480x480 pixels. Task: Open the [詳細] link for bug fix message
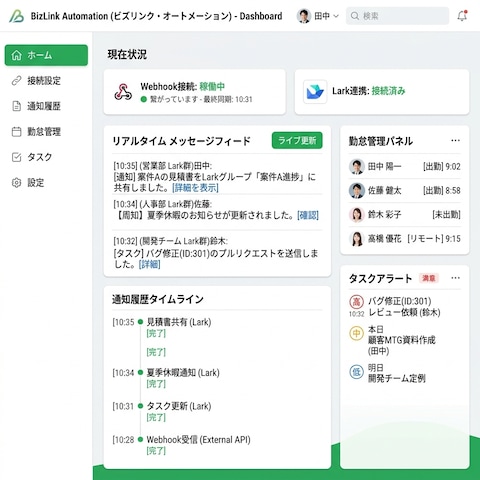point(150,265)
